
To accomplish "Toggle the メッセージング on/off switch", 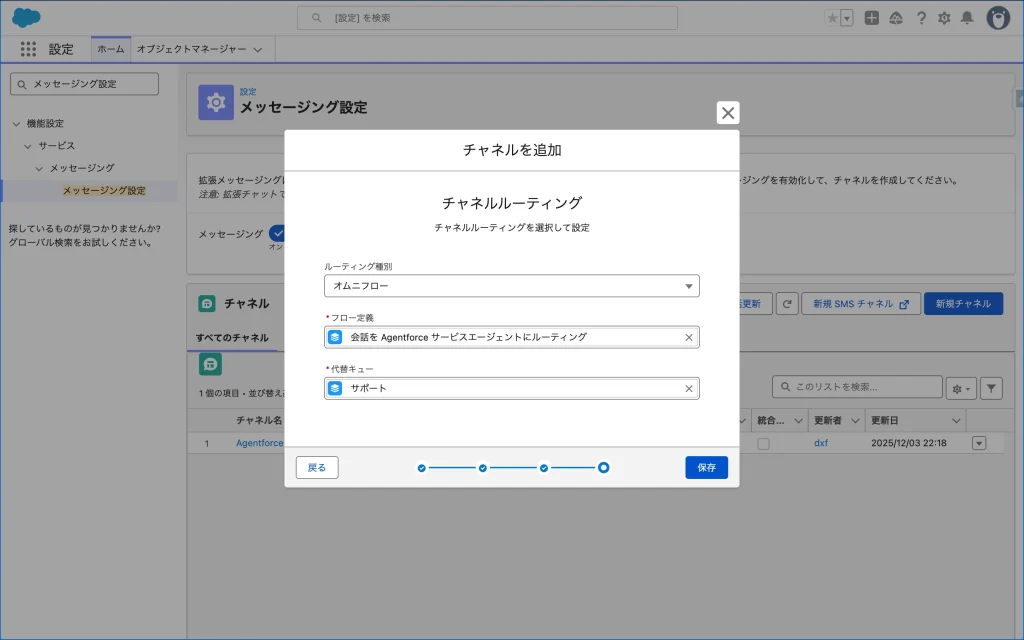I will (x=278, y=233).
